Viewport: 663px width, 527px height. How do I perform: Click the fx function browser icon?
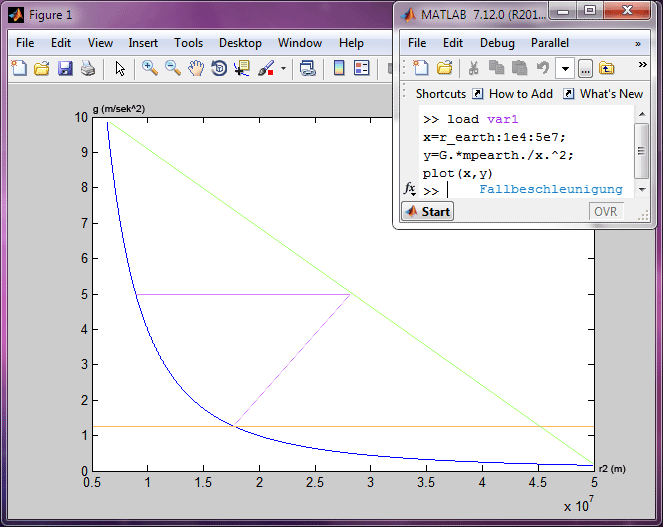click(410, 189)
